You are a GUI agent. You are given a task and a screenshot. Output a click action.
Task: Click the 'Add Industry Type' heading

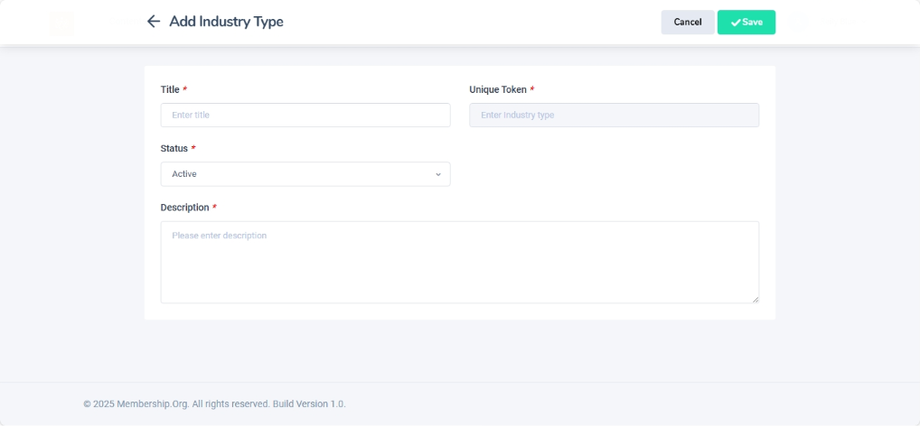point(226,22)
